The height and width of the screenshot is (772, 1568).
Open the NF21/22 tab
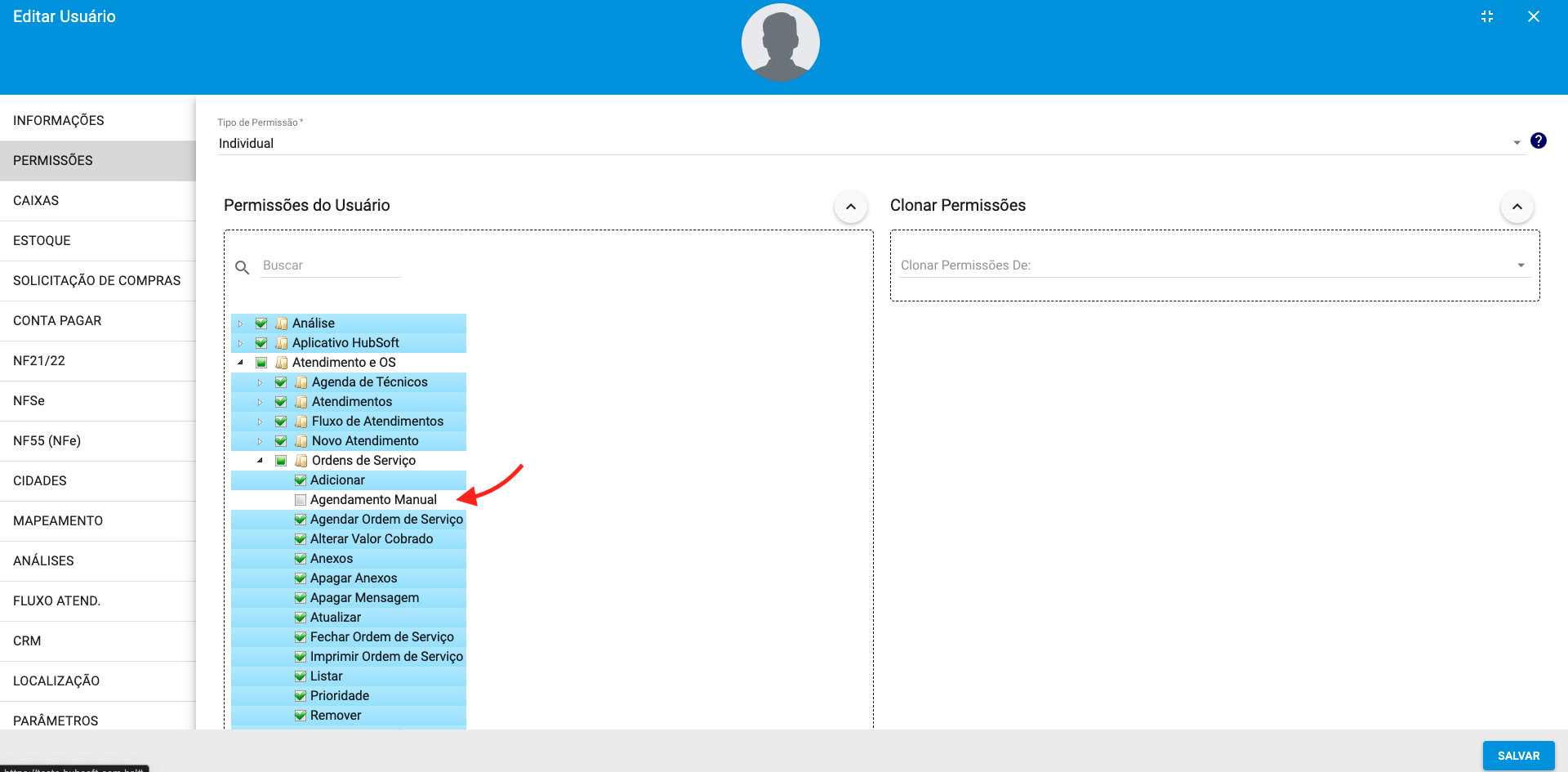point(98,360)
